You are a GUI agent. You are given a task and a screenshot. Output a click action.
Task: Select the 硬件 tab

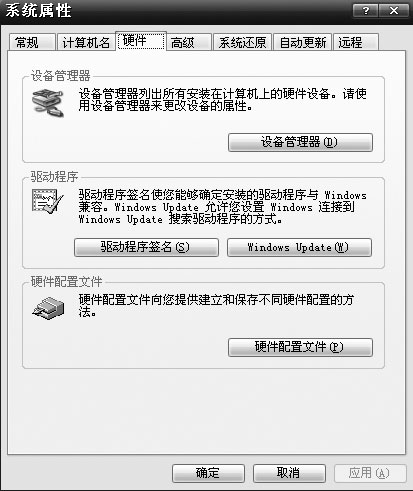(141, 41)
